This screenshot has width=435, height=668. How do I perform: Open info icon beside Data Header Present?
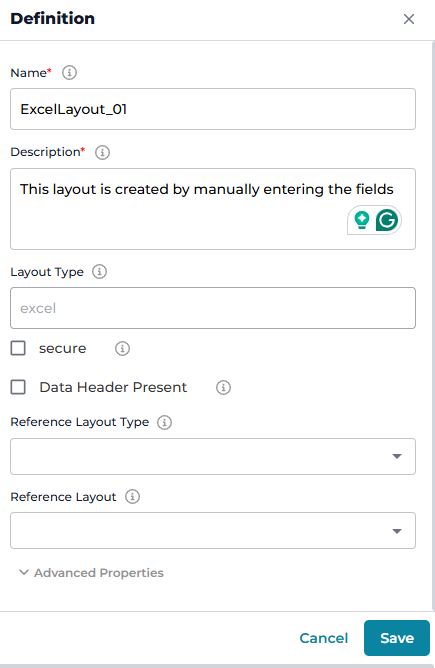click(223, 387)
